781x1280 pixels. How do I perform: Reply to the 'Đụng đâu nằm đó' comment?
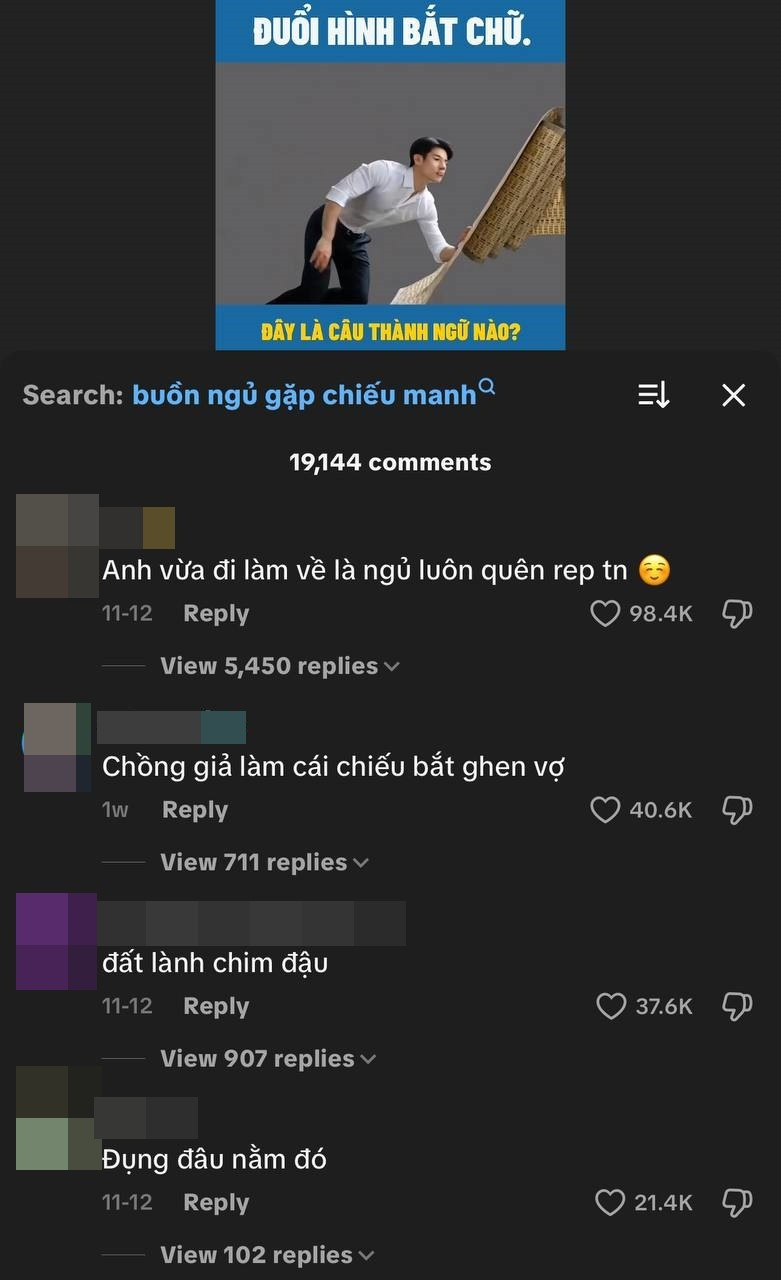click(216, 1202)
